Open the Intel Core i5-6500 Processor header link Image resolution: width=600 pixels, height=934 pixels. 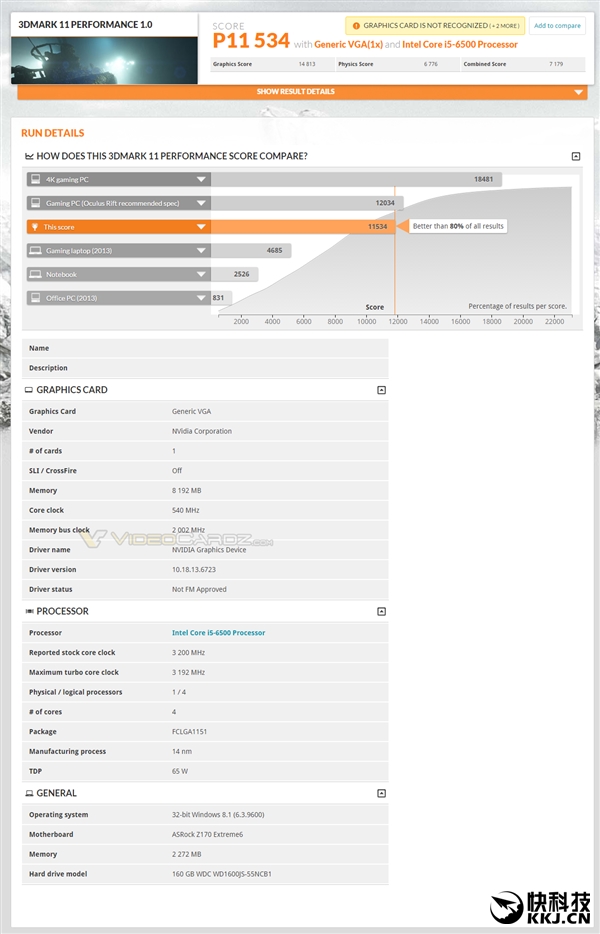pos(459,45)
